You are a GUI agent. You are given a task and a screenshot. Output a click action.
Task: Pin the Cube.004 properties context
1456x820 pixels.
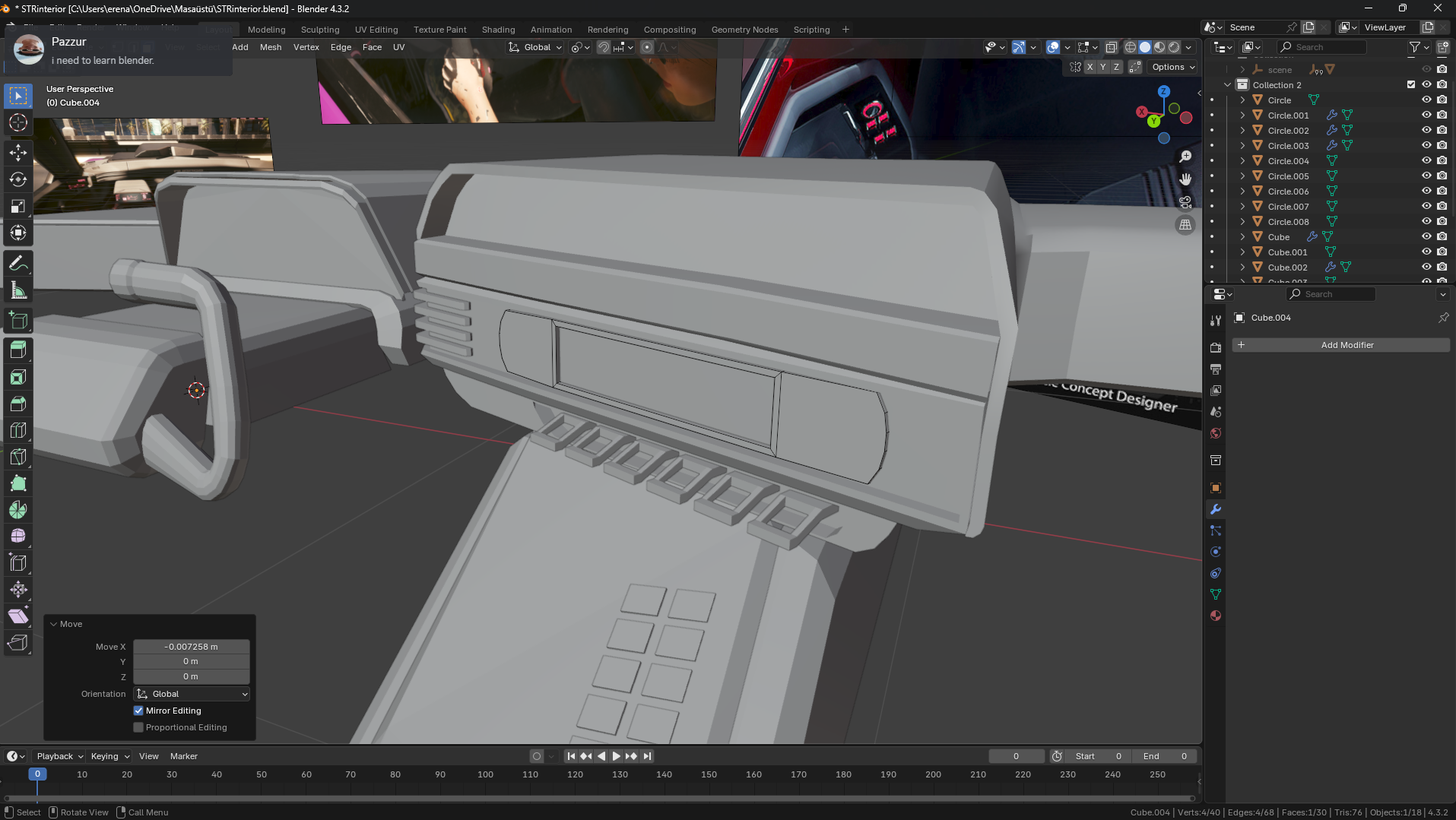[x=1443, y=318]
